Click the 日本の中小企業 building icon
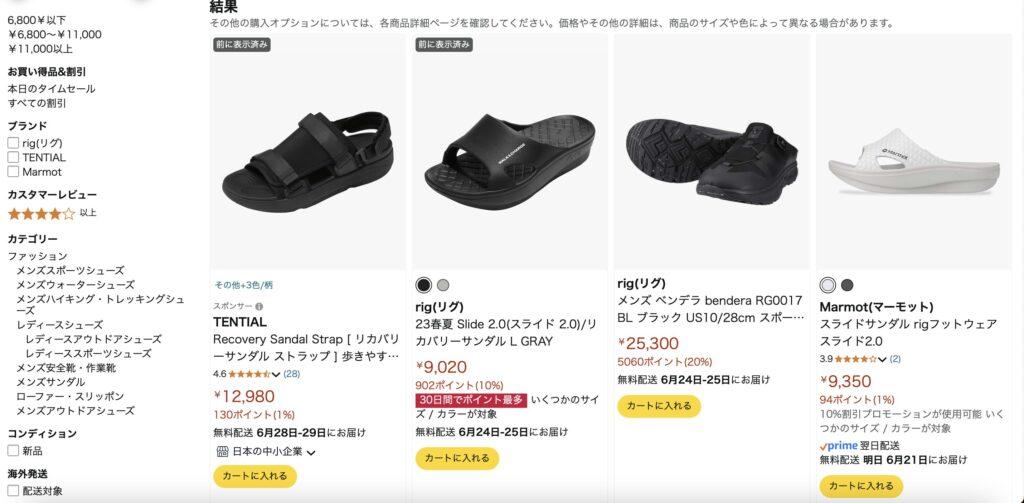 222,451
